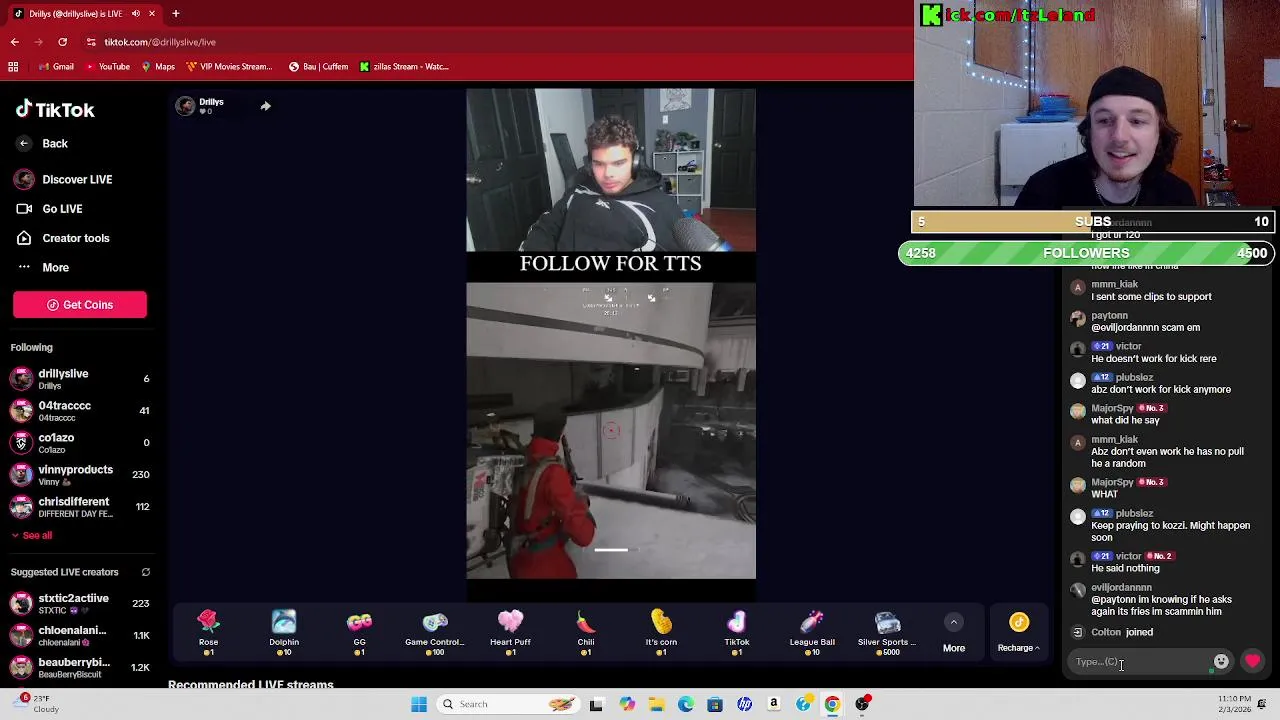The image size is (1280, 720).
Task: View site information icon in address bar
Action: click(91, 42)
